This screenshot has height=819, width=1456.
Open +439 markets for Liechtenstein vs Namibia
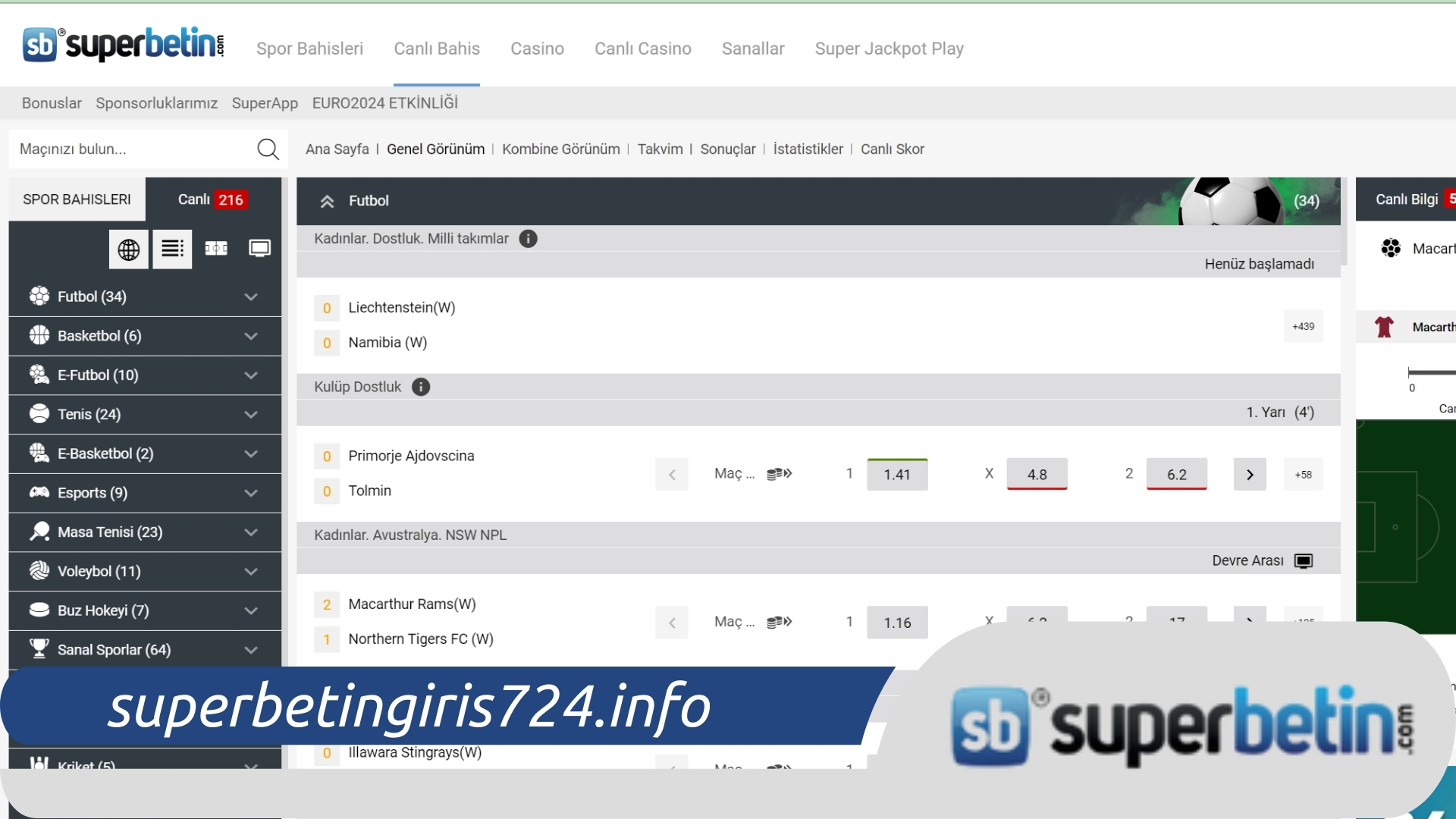(1304, 326)
